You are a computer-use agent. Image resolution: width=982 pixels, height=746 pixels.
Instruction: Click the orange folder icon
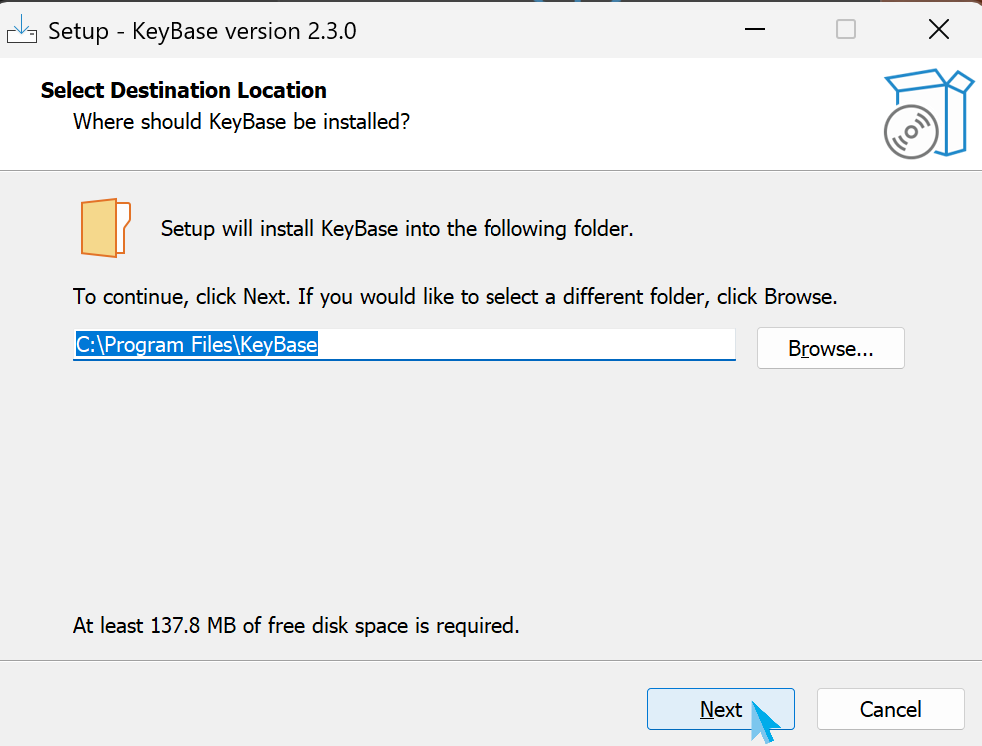[105, 228]
